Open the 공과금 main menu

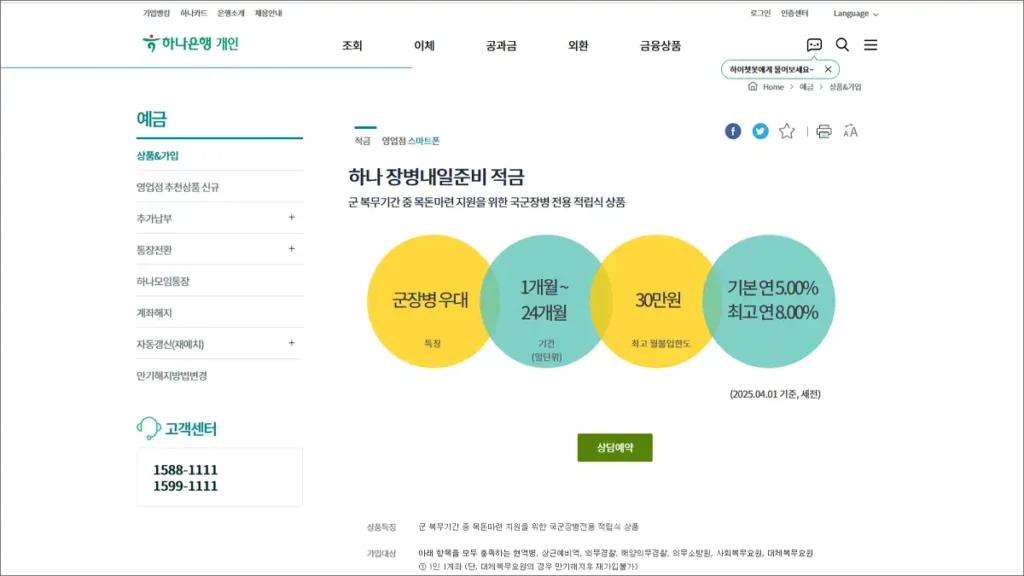501,46
